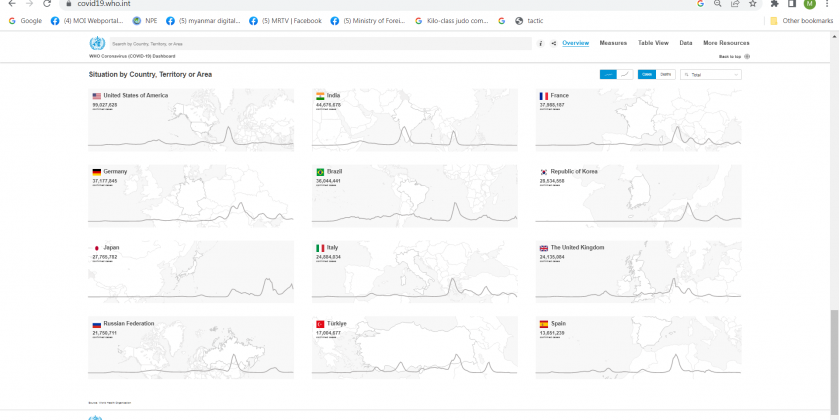This screenshot has height=420, width=840.
Task: Click the Back to top arrow icon
Action: tap(747, 56)
